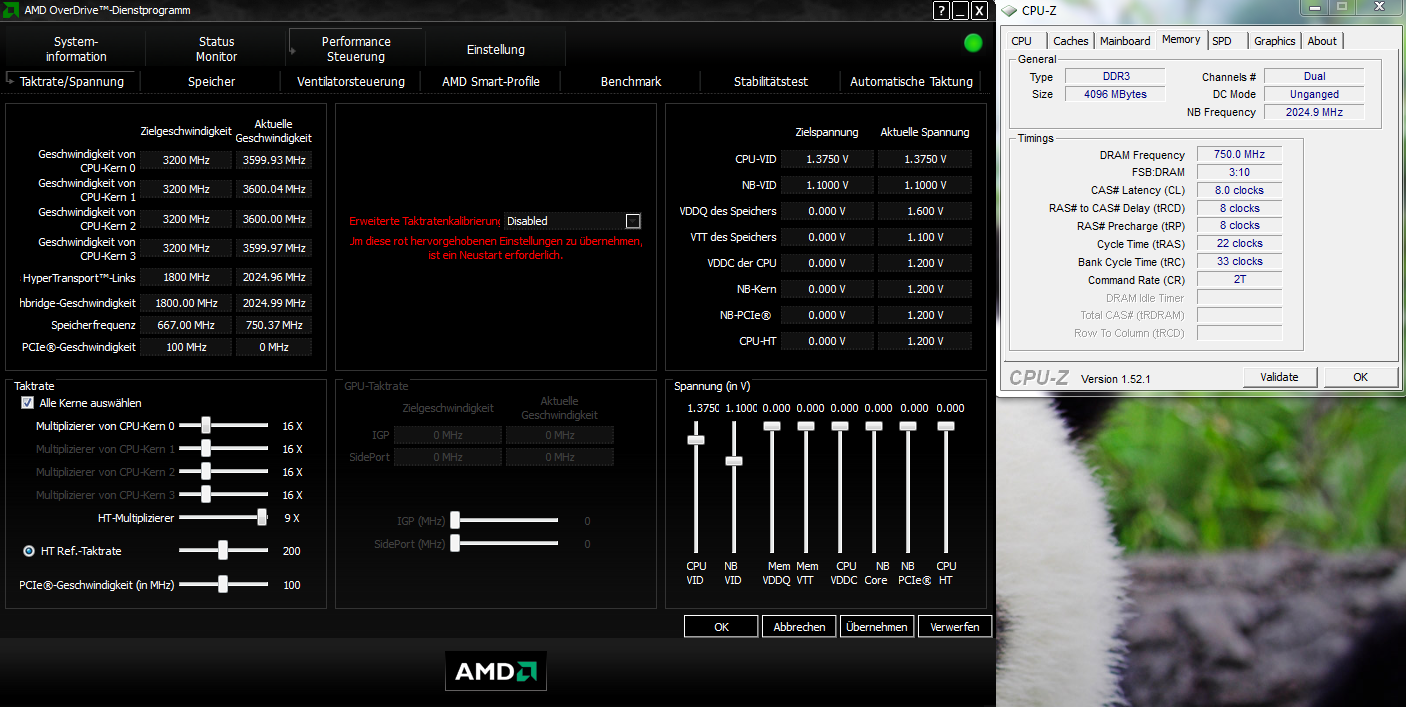
Task: Click the NB VID voltage slider handle
Action: coord(734,461)
